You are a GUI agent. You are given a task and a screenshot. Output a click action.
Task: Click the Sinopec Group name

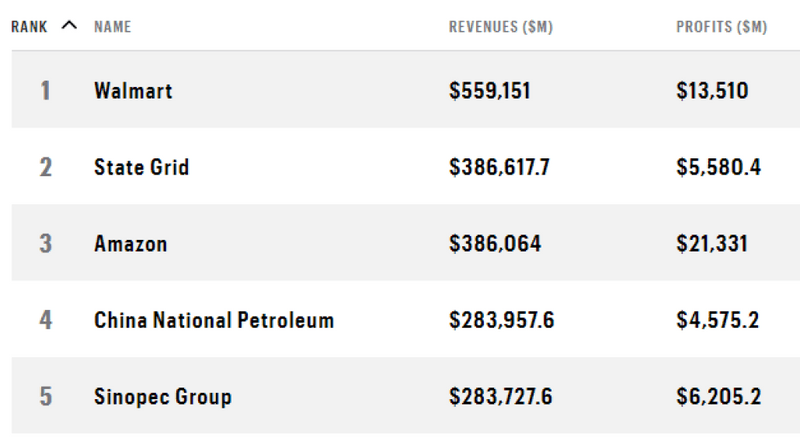pyautogui.click(x=162, y=397)
